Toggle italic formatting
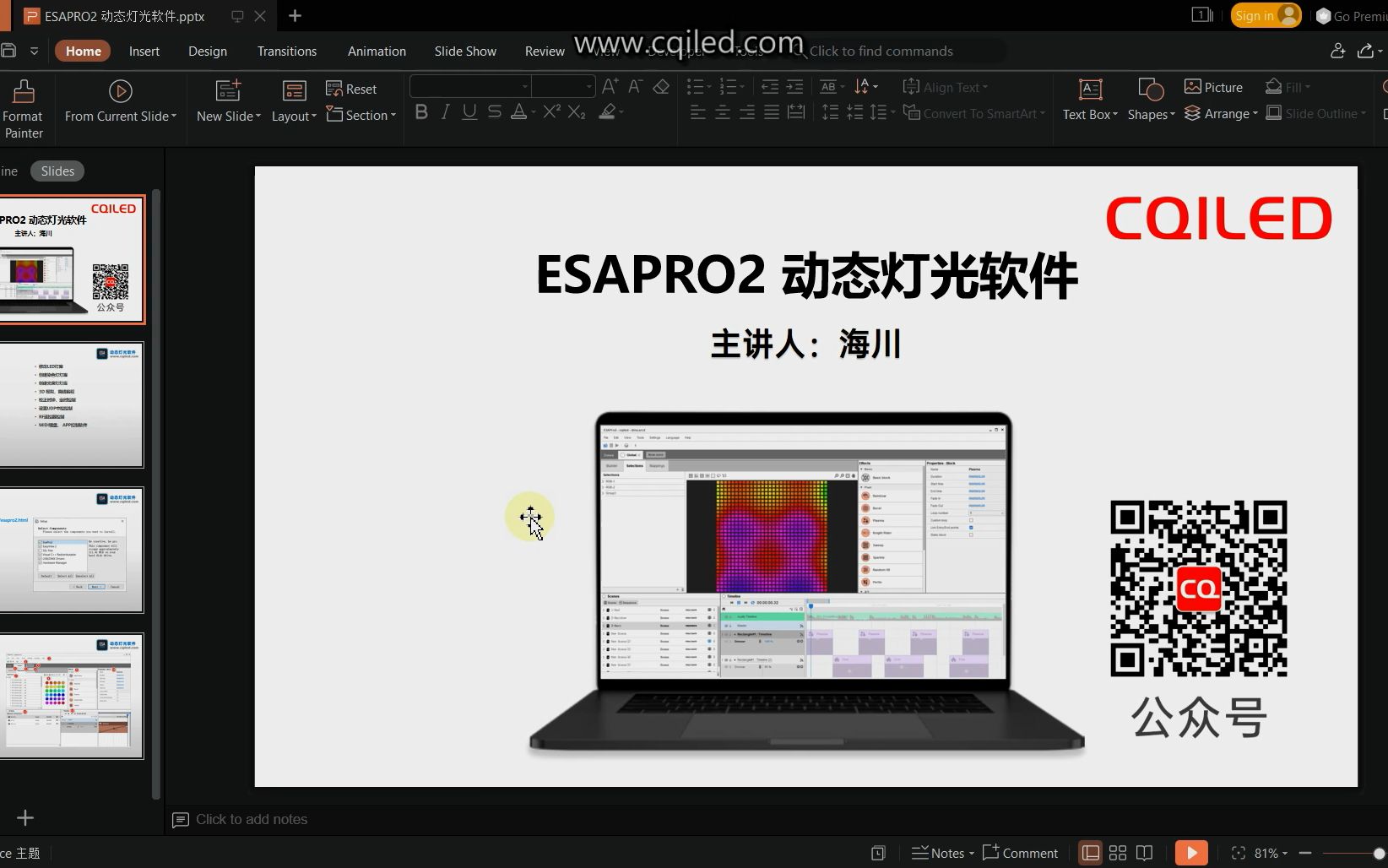Viewport: 1388px width, 868px height. coord(445,112)
